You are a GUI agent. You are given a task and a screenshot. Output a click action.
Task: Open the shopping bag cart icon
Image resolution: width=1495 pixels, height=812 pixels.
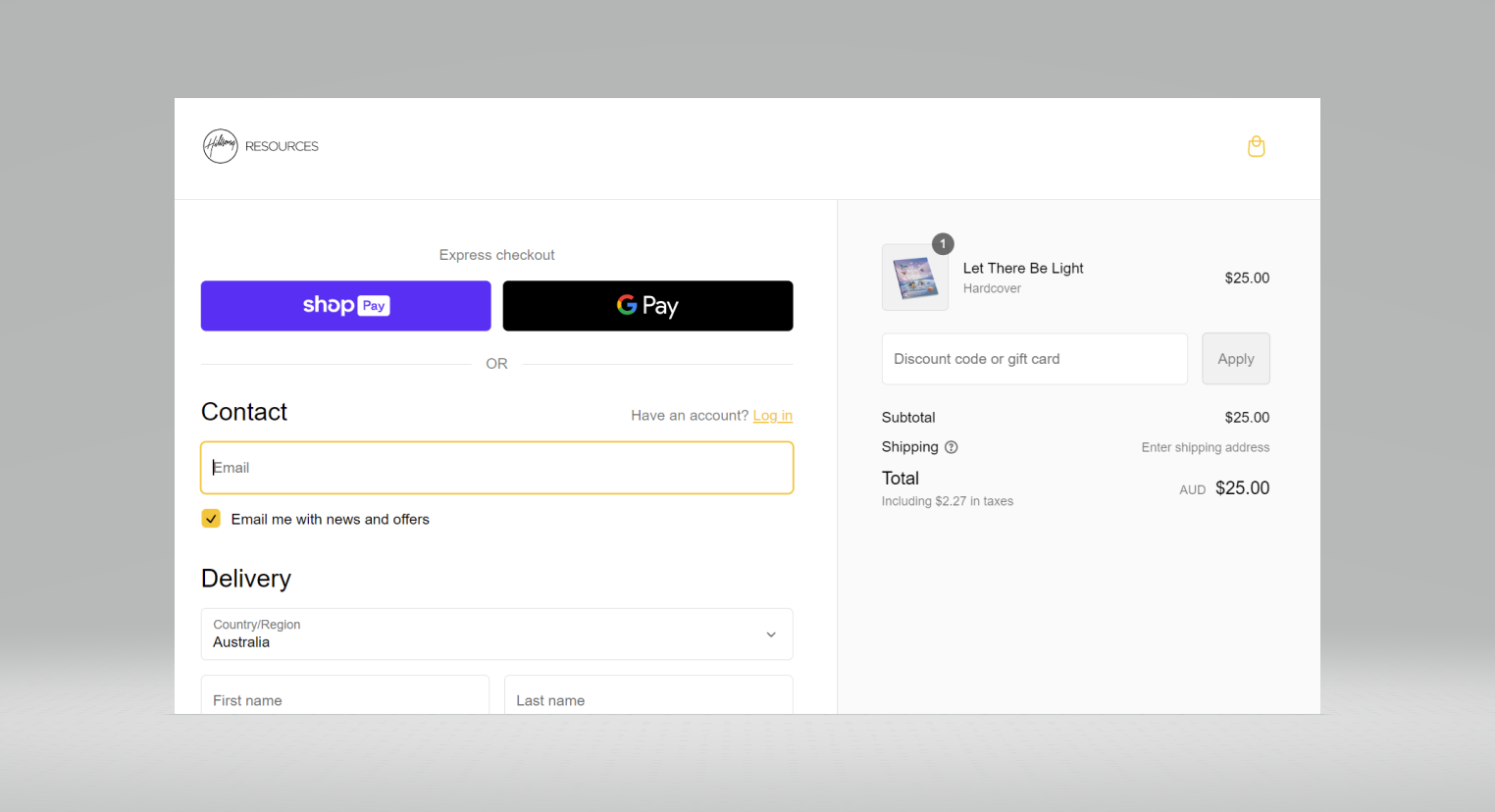tap(1256, 147)
